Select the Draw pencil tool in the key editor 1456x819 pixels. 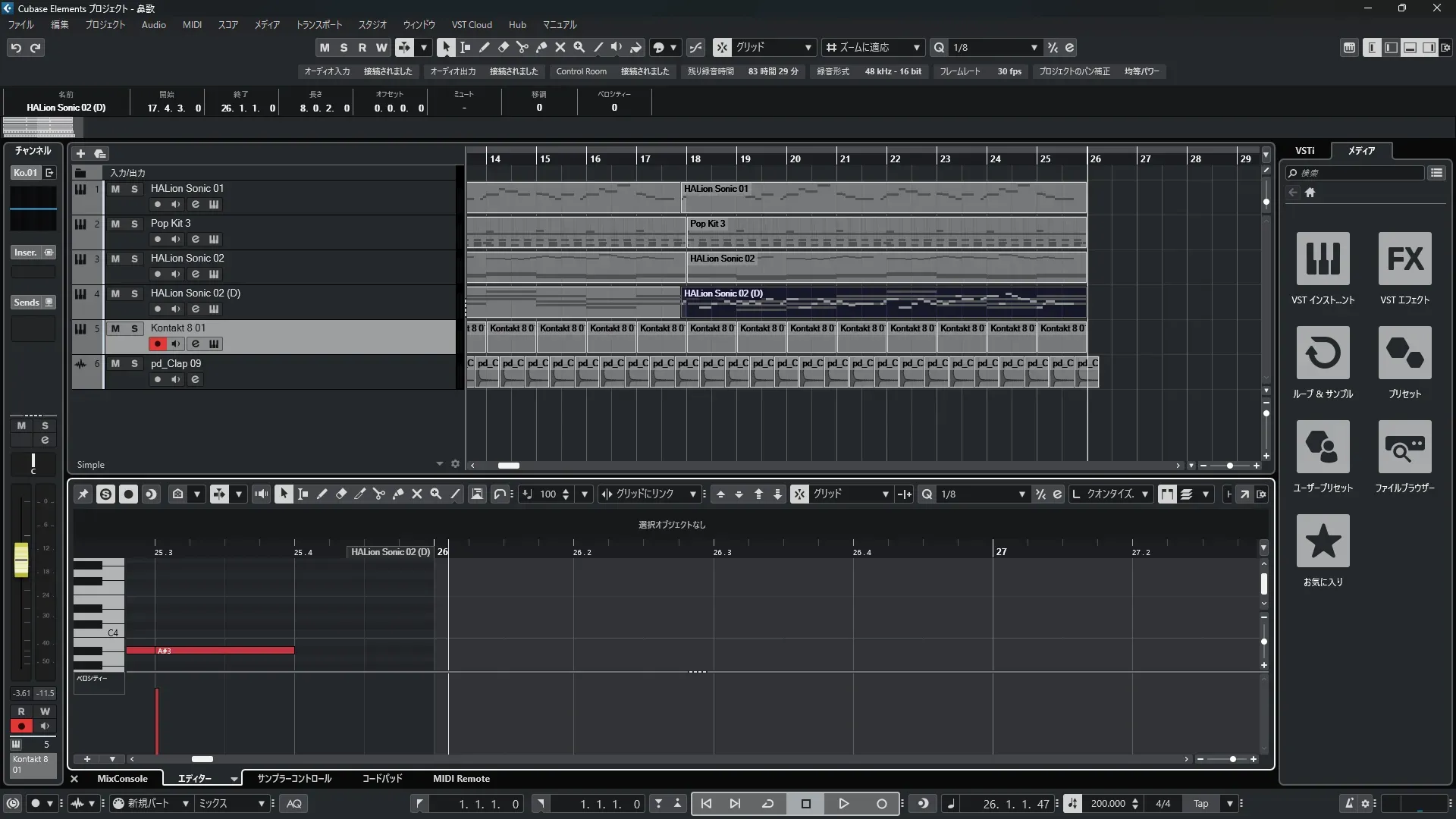tap(322, 494)
